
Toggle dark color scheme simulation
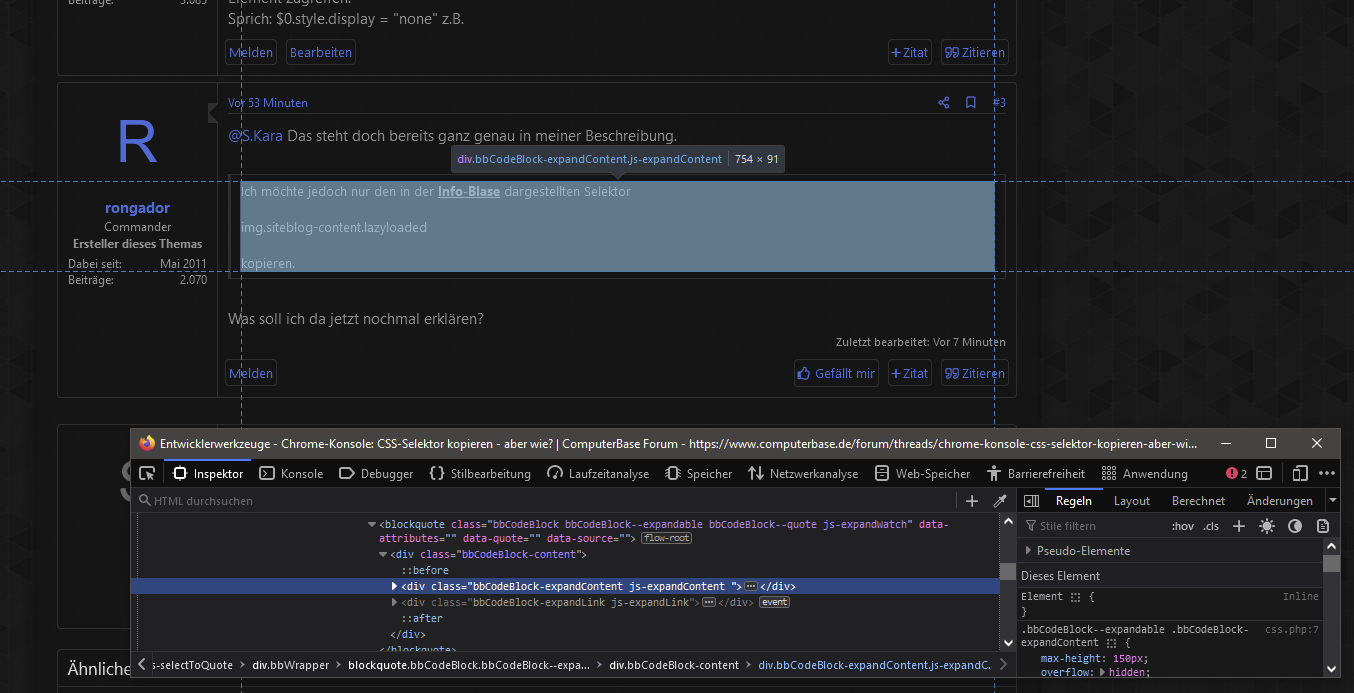click(x=1295, y=526)
